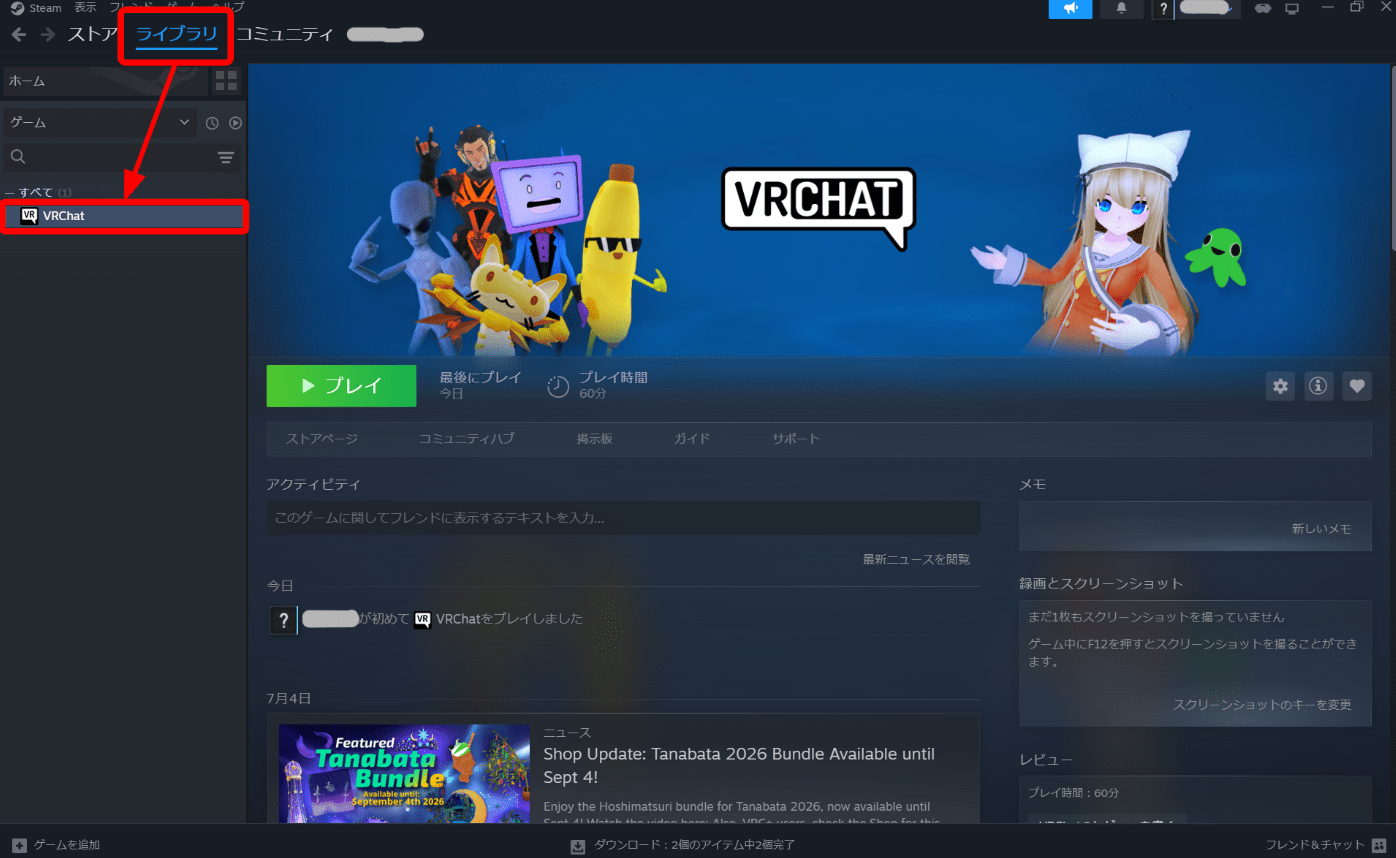Screen dimensions: 1396x858
Task: Open the megaphone announcements button
Action: click(1070, 9)
